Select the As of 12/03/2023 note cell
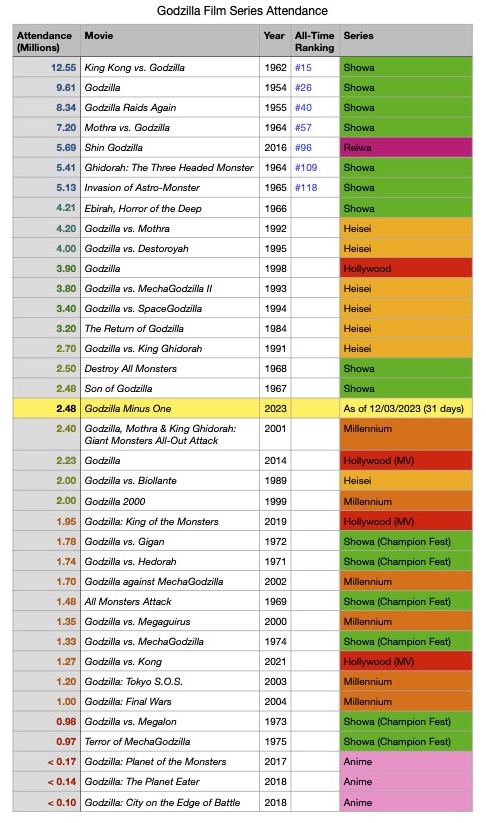This screenshot has width=486, height=823. pyautogui.click(x=406, y=408)
